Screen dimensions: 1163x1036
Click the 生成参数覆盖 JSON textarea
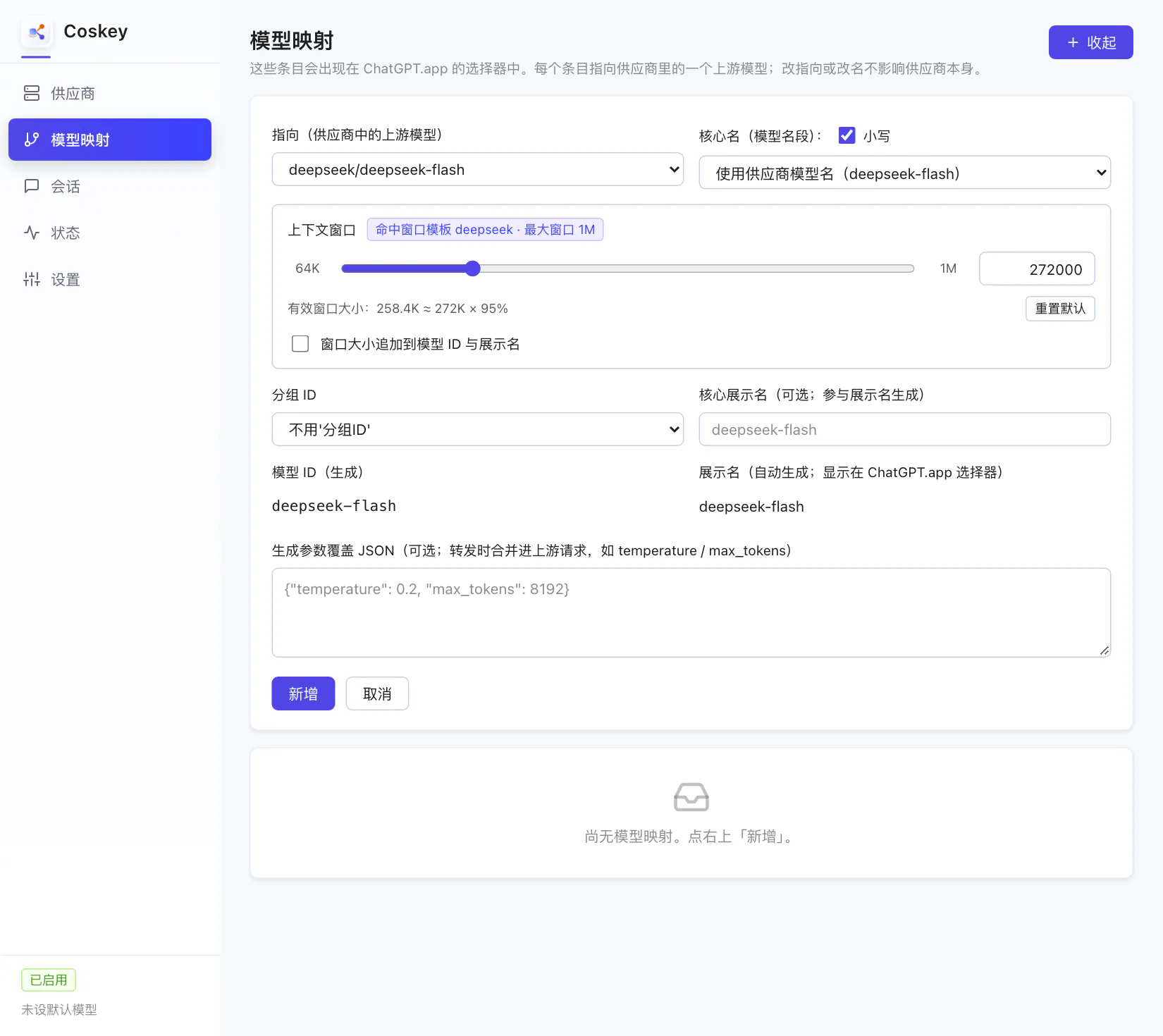691,612
